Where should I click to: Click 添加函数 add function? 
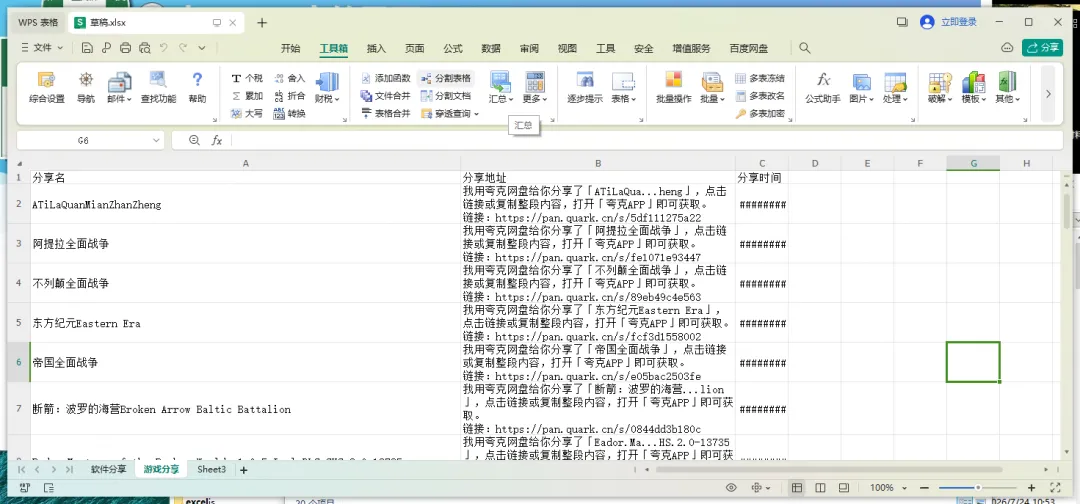coord(386,78)
